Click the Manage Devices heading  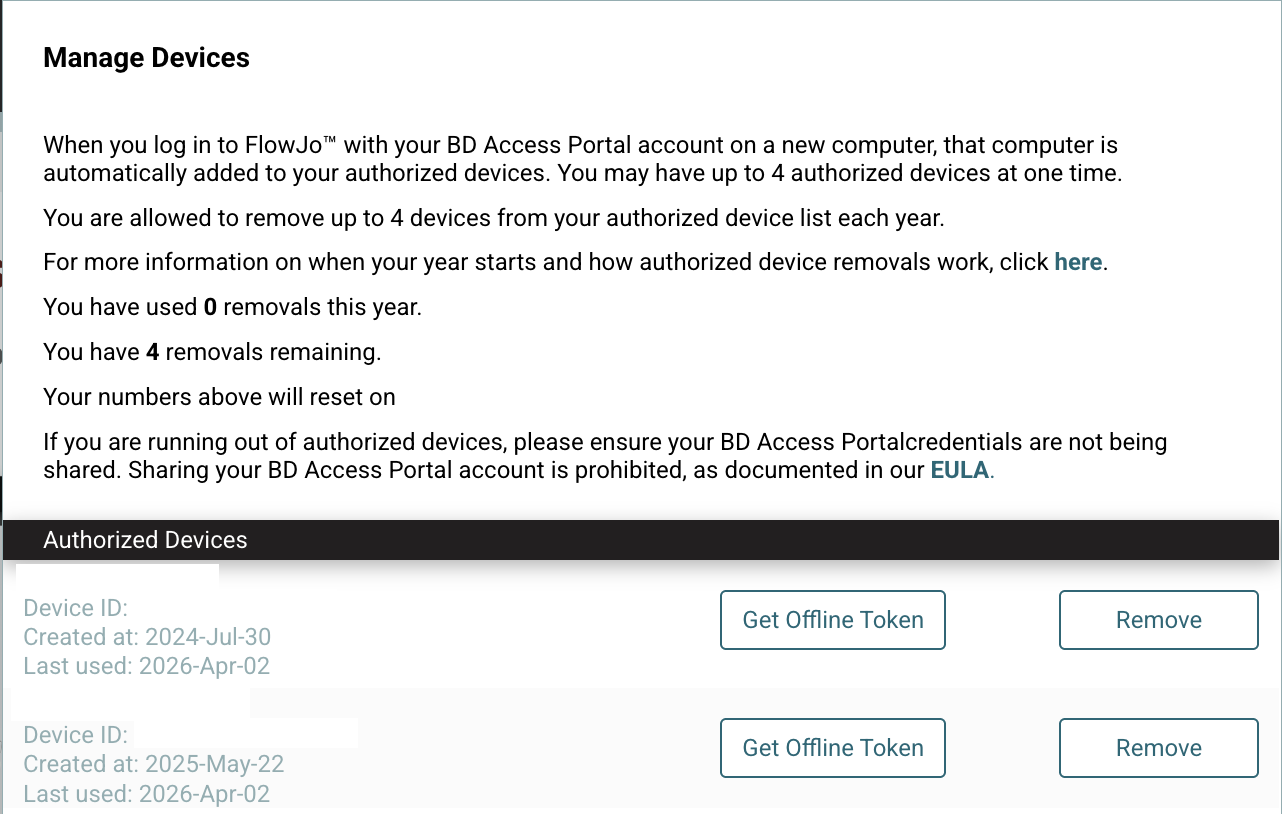click(x=146, y=58)
